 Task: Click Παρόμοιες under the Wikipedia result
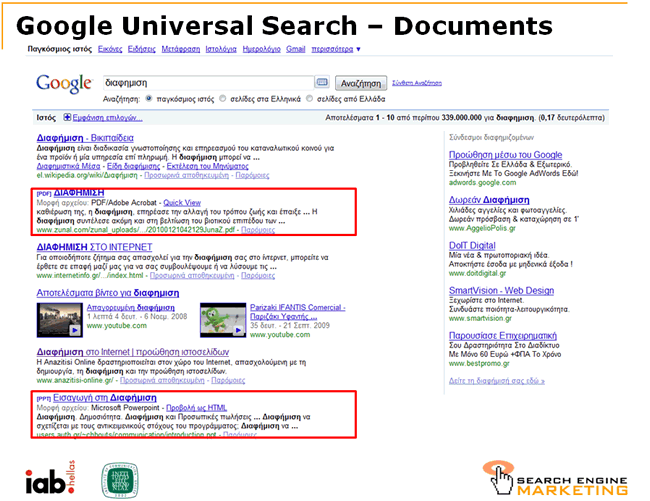pos(252,175)
